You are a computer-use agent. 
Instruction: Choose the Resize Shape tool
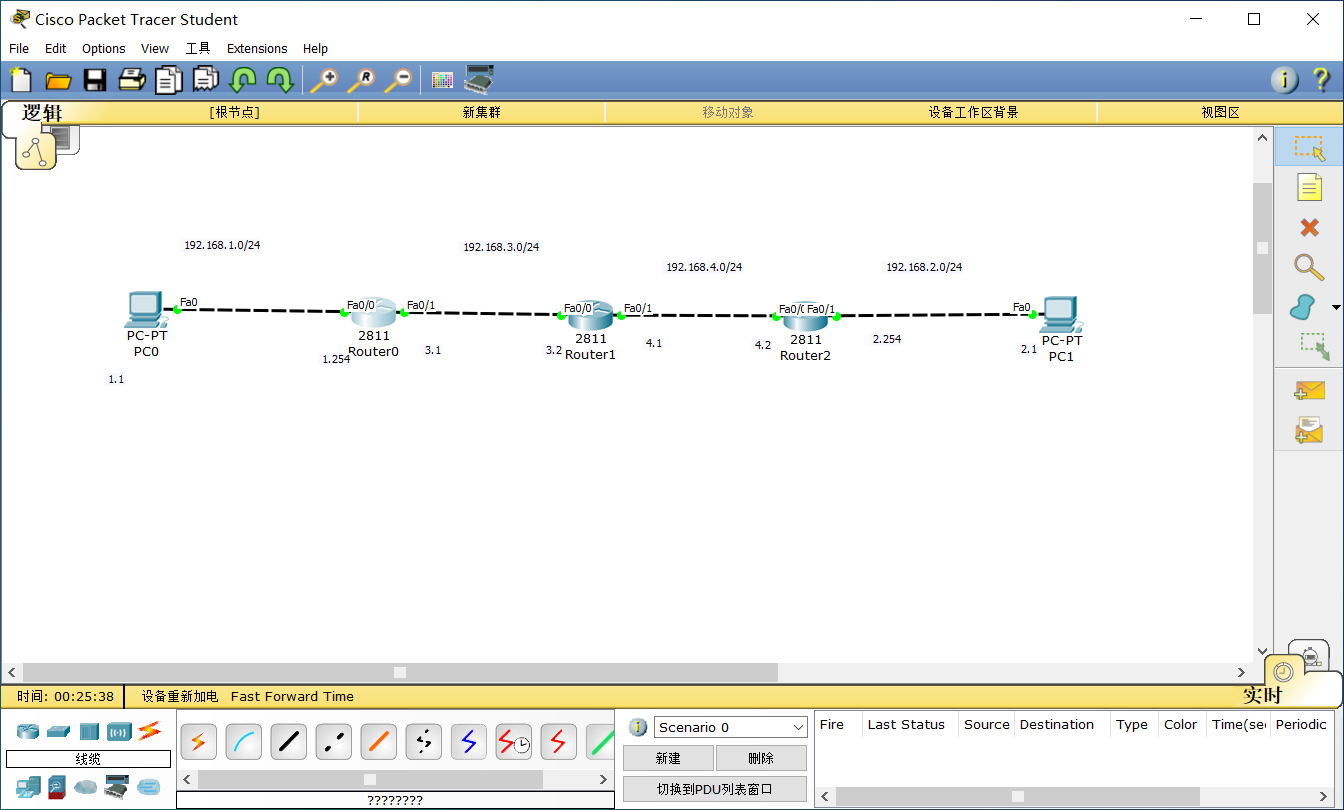(x=1314, y=346)
